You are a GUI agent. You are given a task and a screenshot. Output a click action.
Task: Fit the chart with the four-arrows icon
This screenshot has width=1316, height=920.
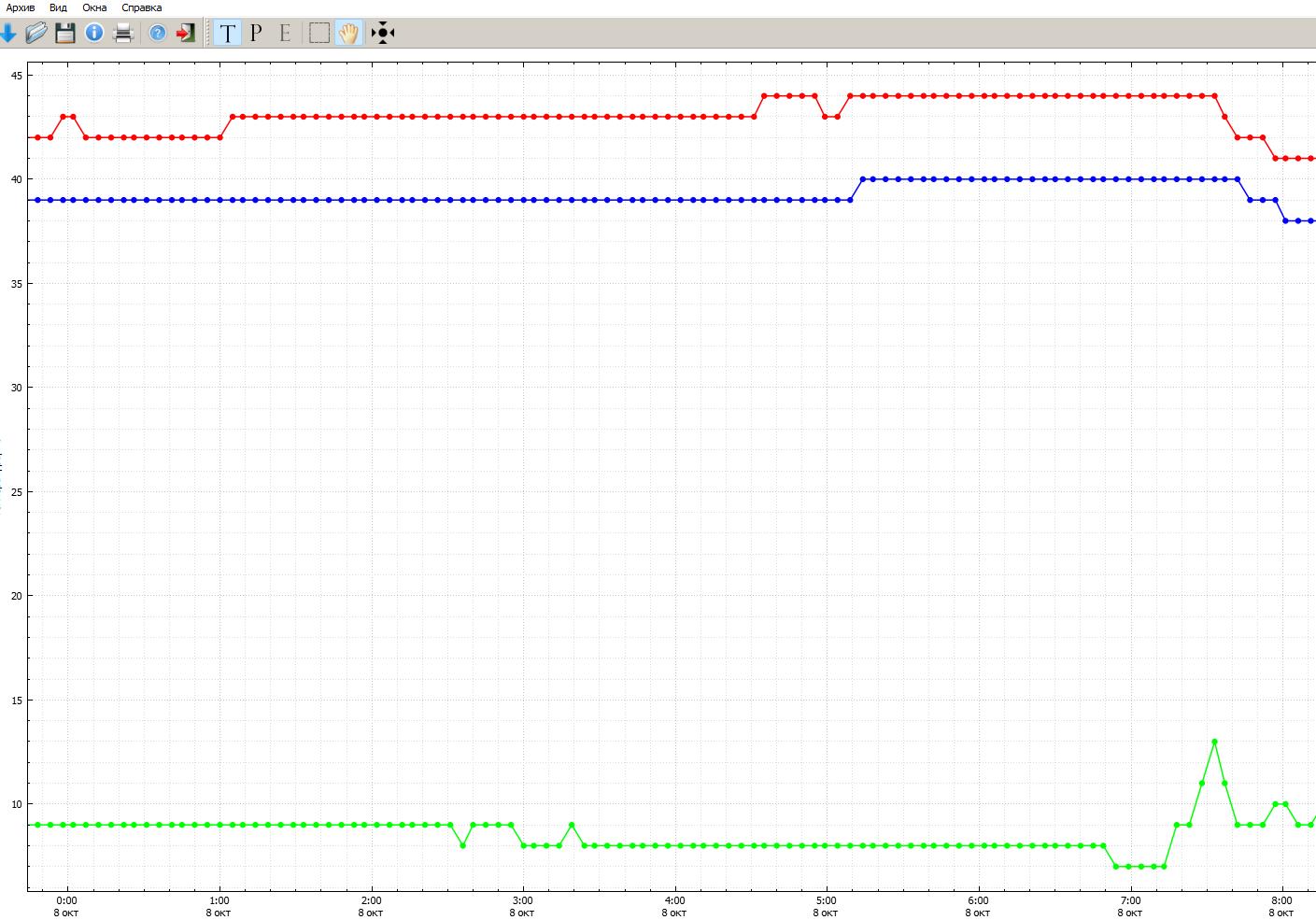coord(383,34)
